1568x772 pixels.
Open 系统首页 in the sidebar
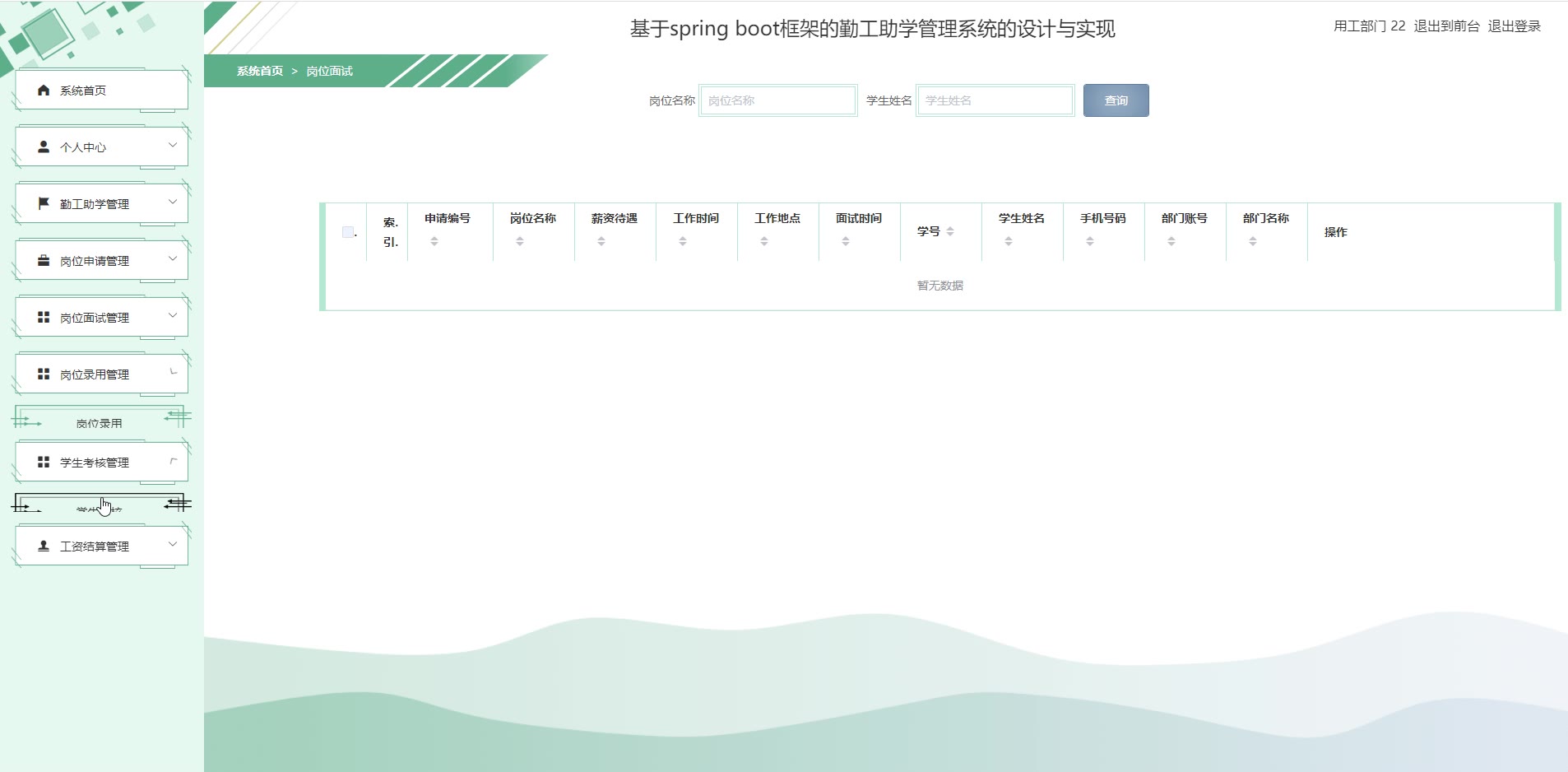(x=101, y=91)
